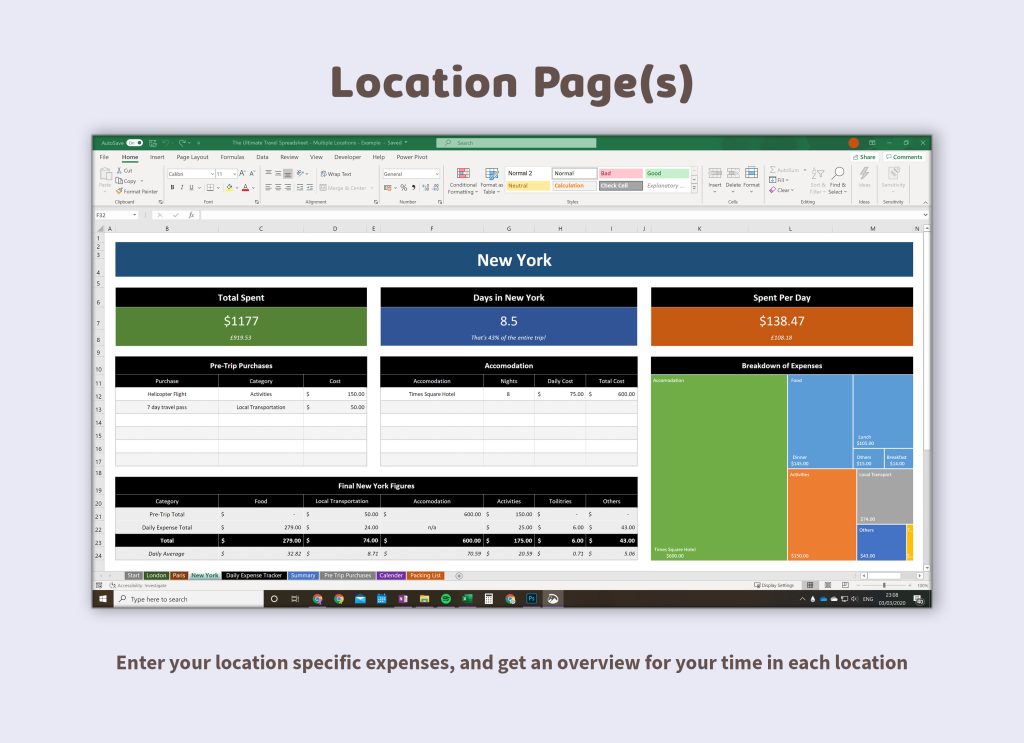Screen dimensions: 1024x743
Task: Toggle Wrap Text for cells
Action: tap(335, 174)
